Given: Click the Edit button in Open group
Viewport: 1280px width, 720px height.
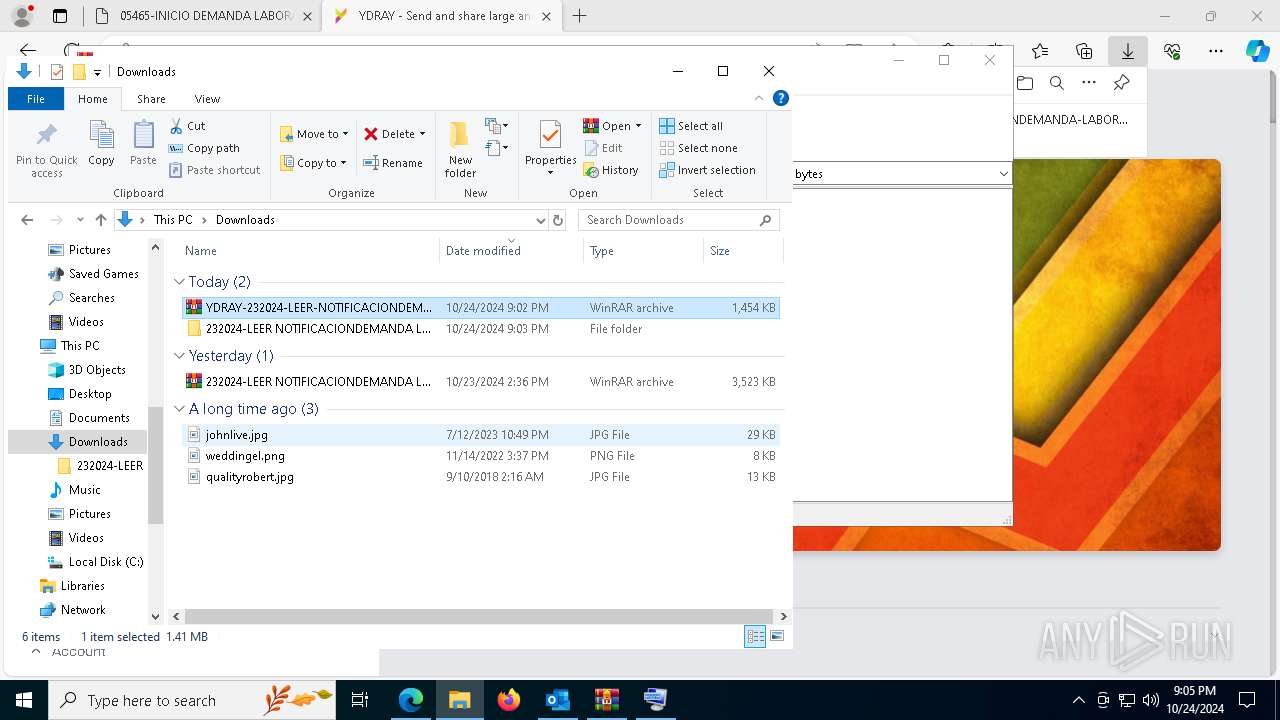Looking at the screenshot, I should click(603, 148).
